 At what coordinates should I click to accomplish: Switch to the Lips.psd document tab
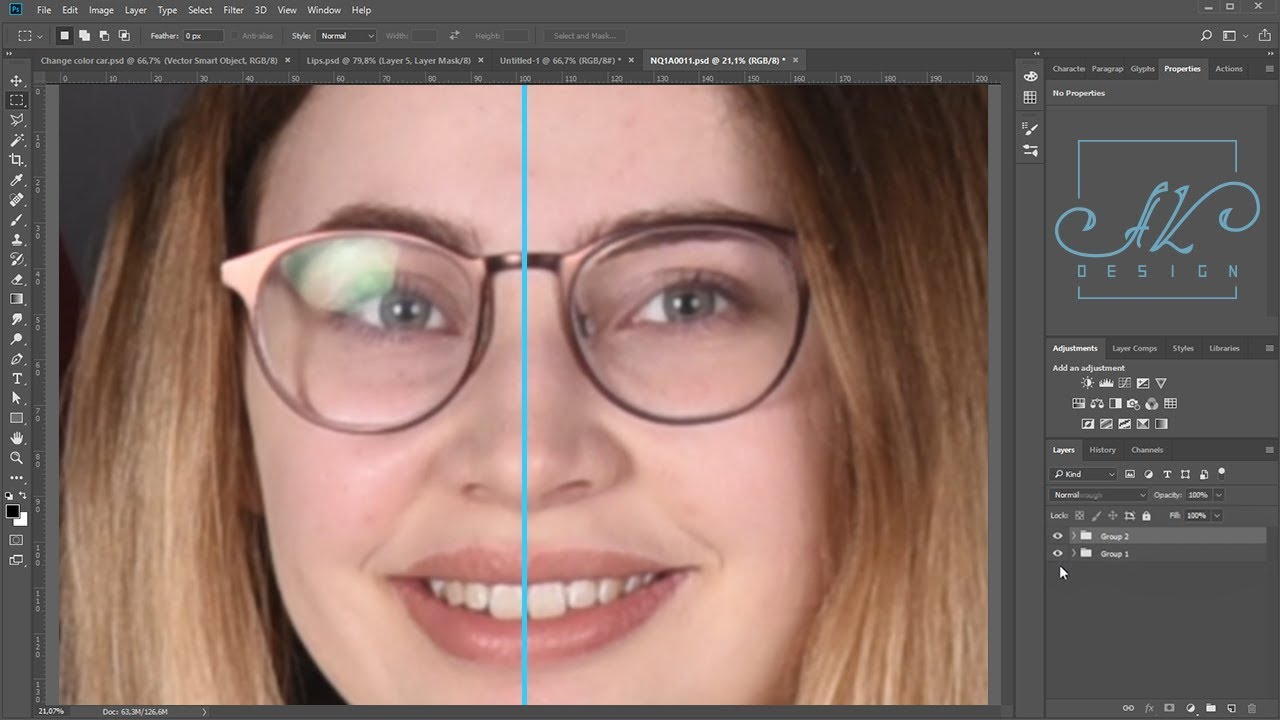pos(388,61)
